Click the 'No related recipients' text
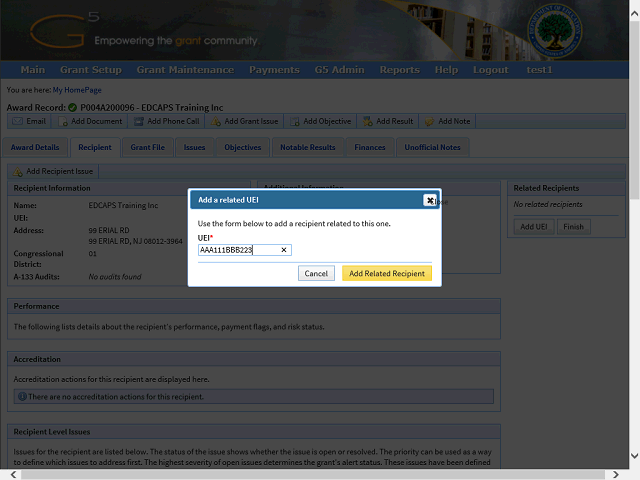Viewport: 640px width, 480px height. pyautogui.click(x=548, y=204)
